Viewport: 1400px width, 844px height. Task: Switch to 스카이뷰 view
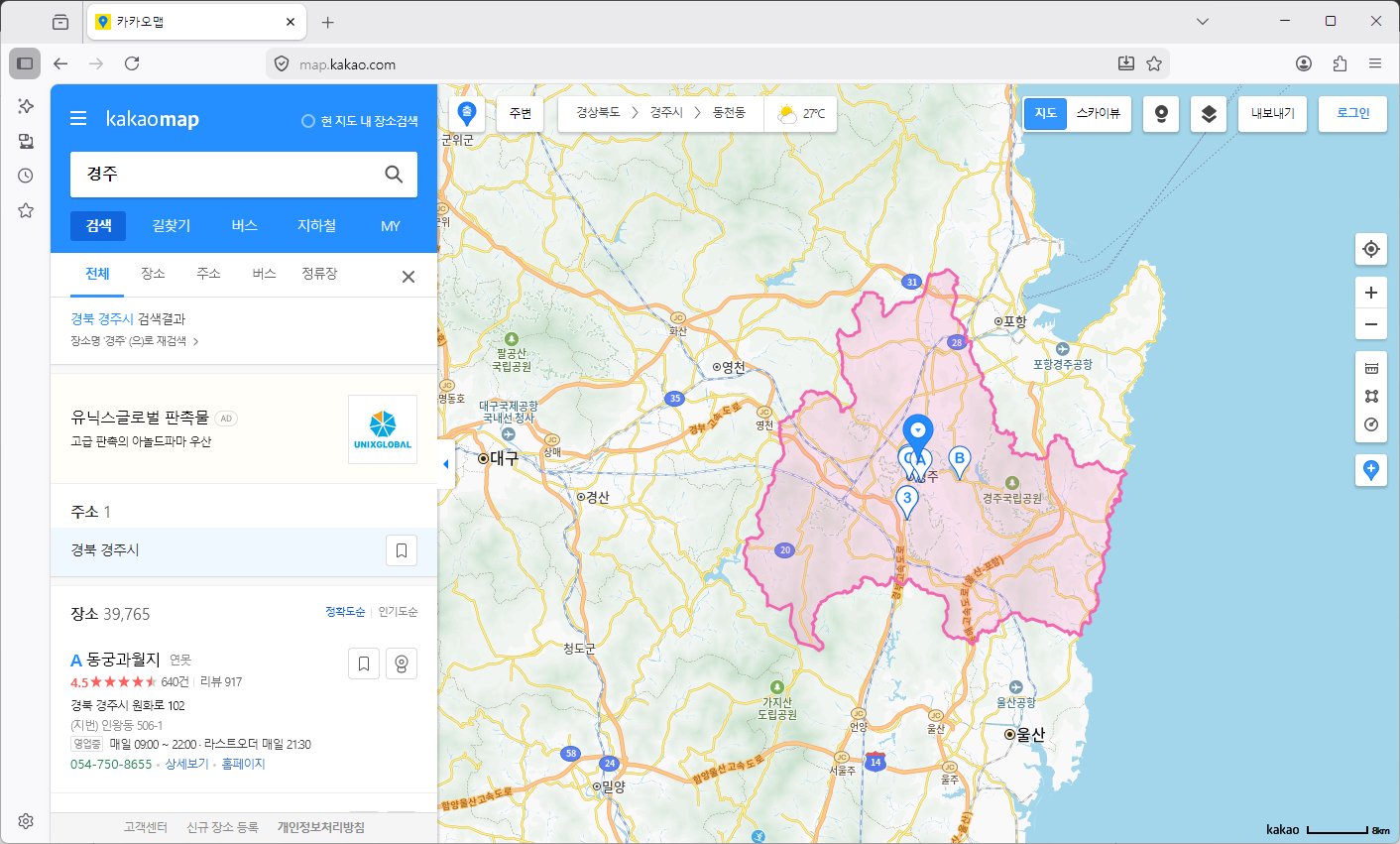pos(1099,114)
